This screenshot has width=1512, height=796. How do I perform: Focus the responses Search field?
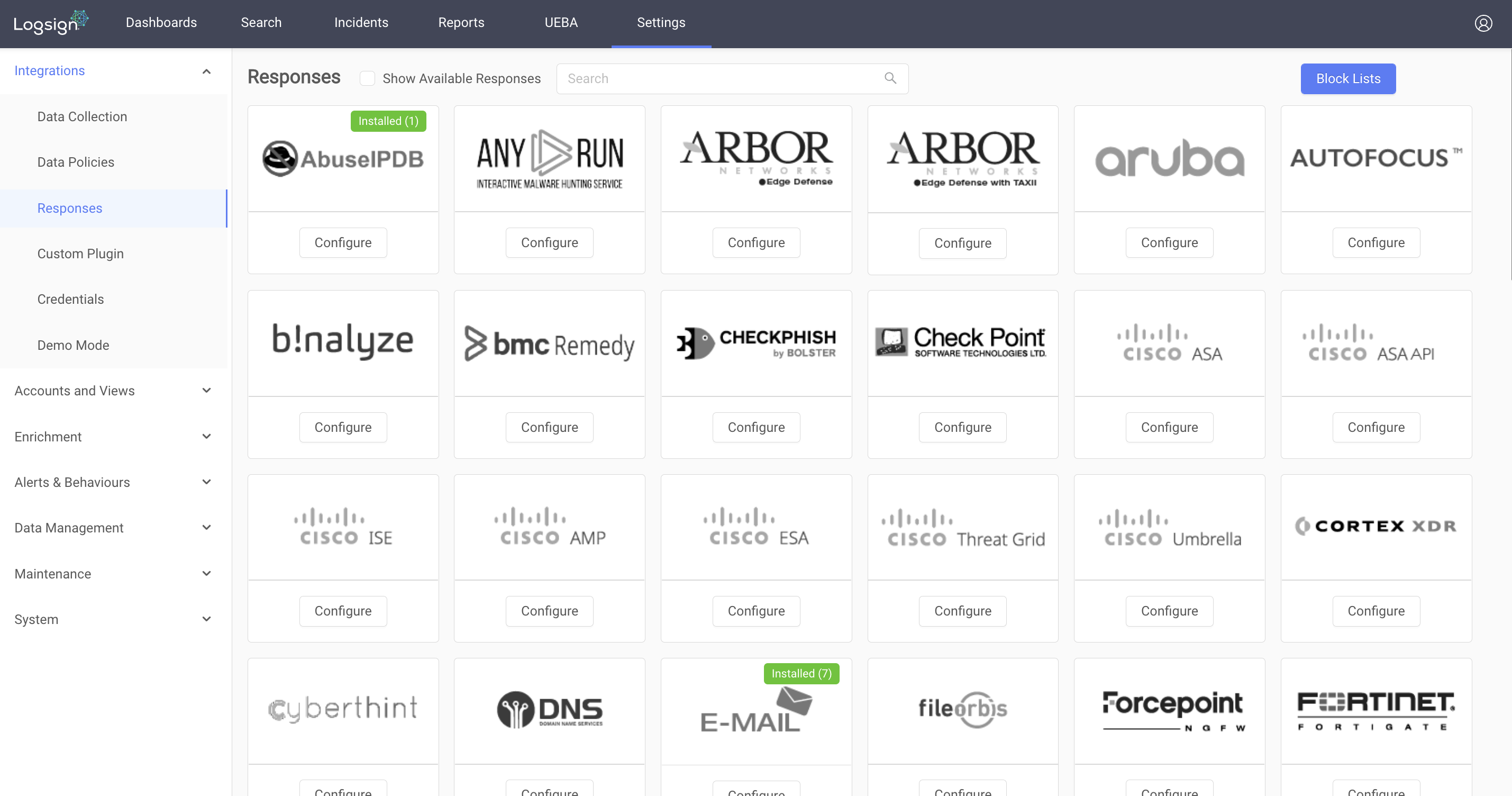pyautogui.click(x=732, y=78)
